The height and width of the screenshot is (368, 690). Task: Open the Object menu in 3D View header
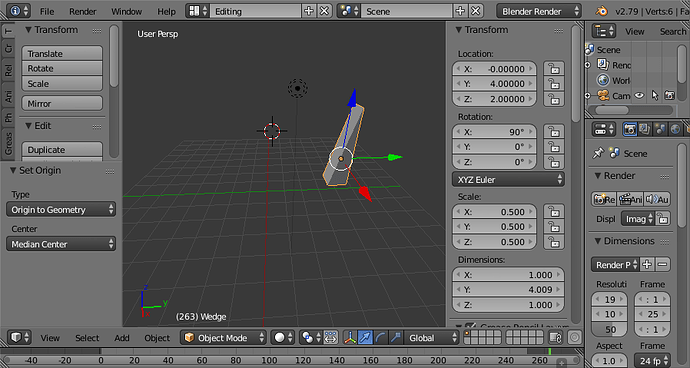click(157, 338)
